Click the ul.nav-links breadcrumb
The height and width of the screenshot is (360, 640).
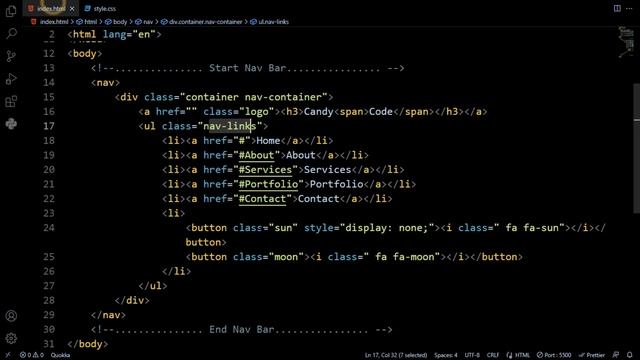(269, 22)
